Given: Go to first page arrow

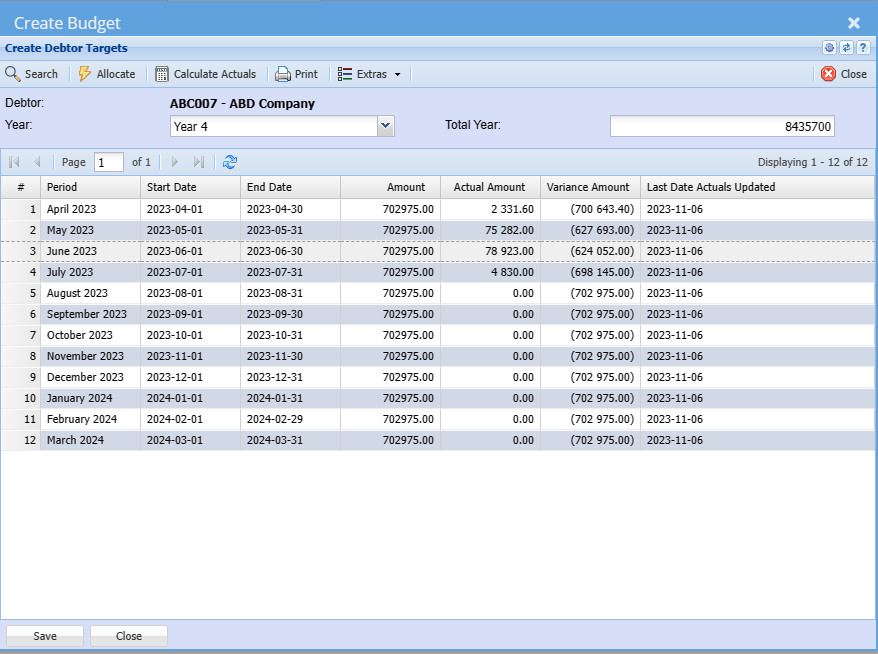Looking at the screenshot, I should 14,162.
